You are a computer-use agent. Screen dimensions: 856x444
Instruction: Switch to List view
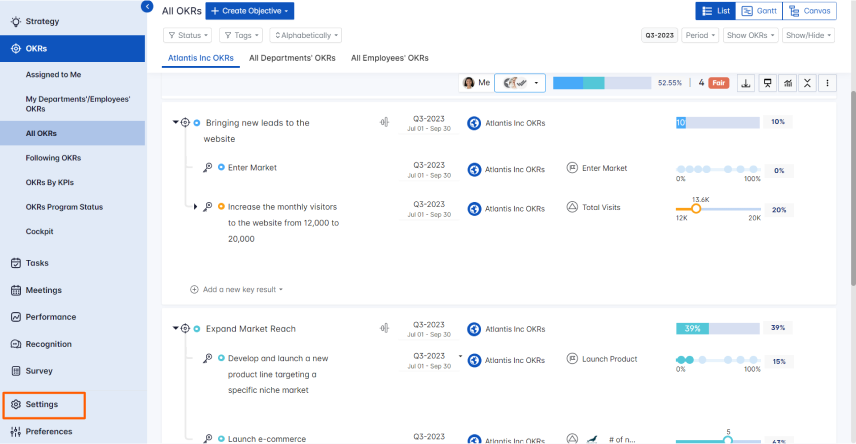716,11
